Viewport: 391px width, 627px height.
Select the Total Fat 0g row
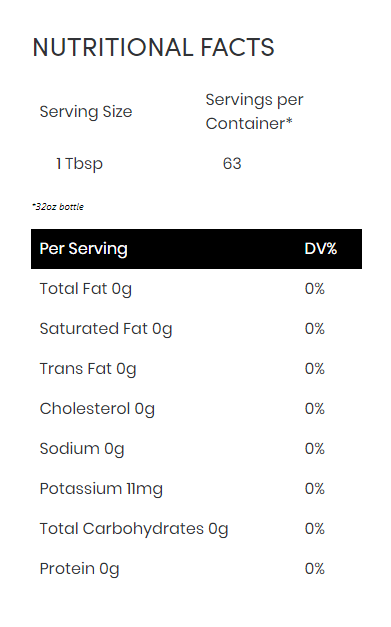coord(196,289)
